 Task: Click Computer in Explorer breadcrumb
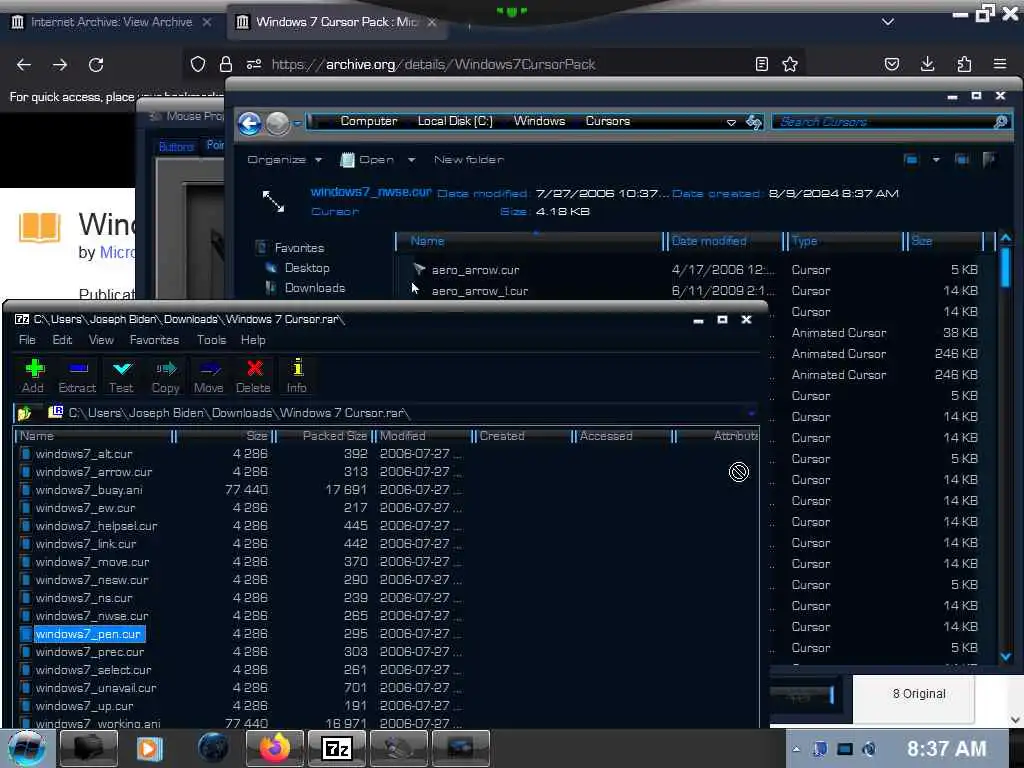coord(368,121)
